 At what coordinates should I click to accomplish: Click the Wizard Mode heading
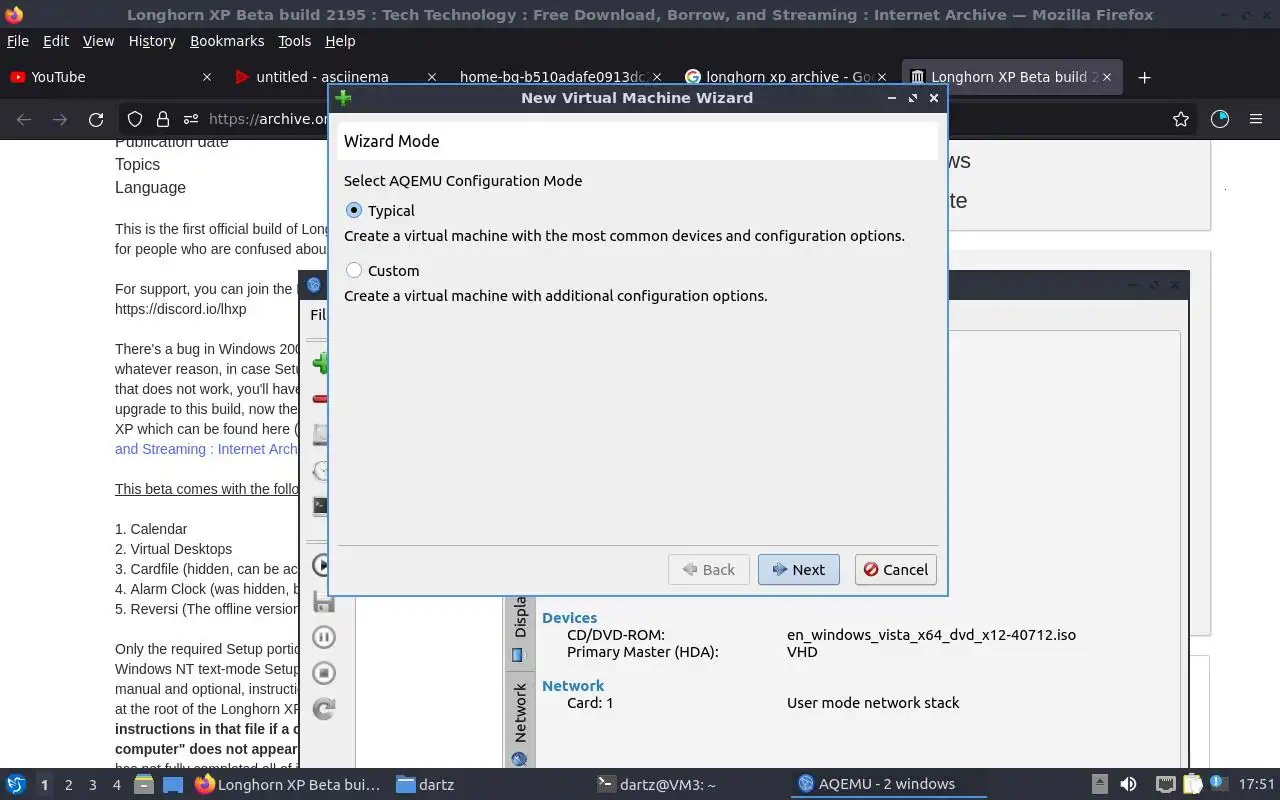pos(392,141)
